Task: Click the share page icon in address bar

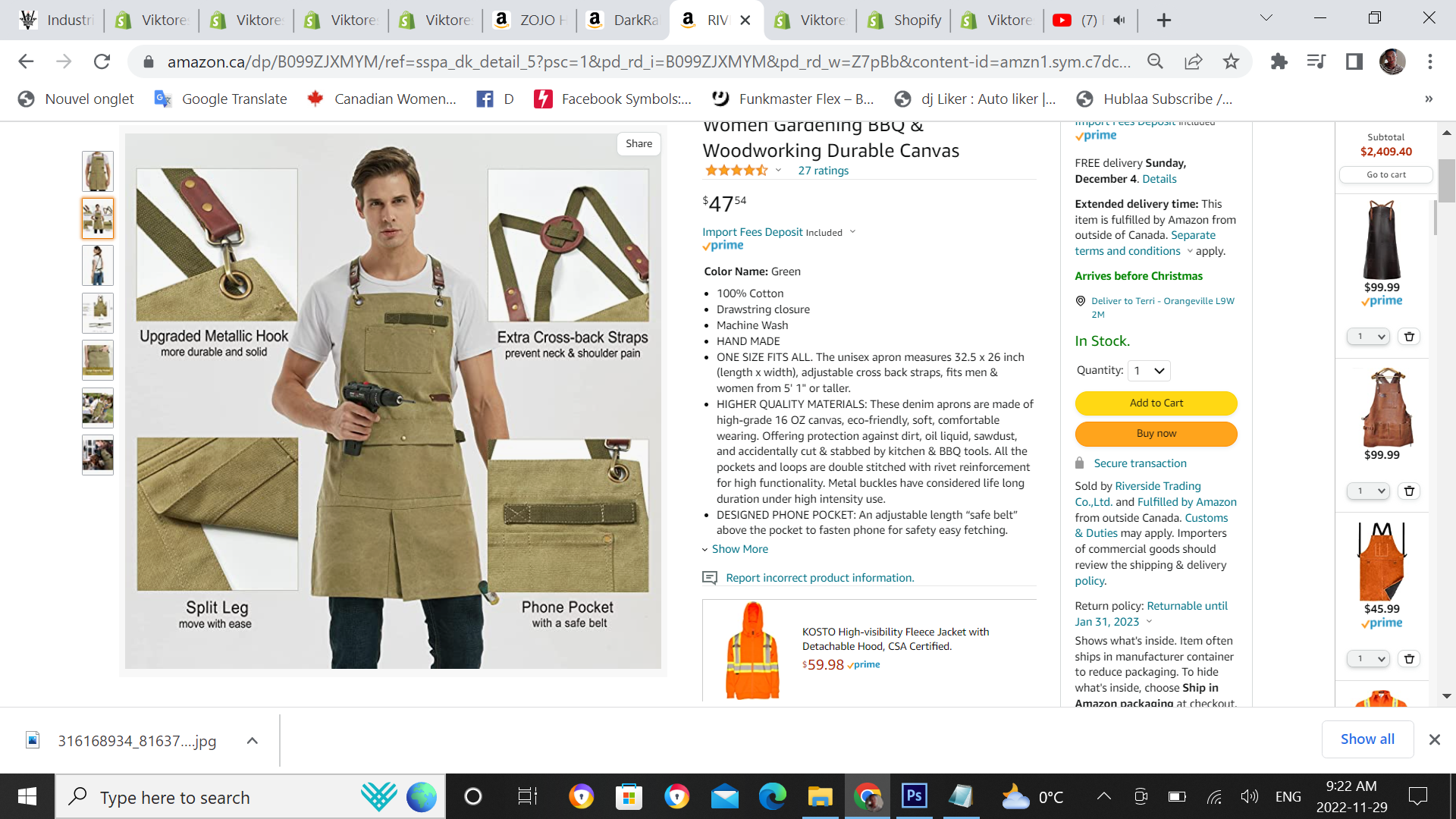Action: click(x=1193, y=61)
